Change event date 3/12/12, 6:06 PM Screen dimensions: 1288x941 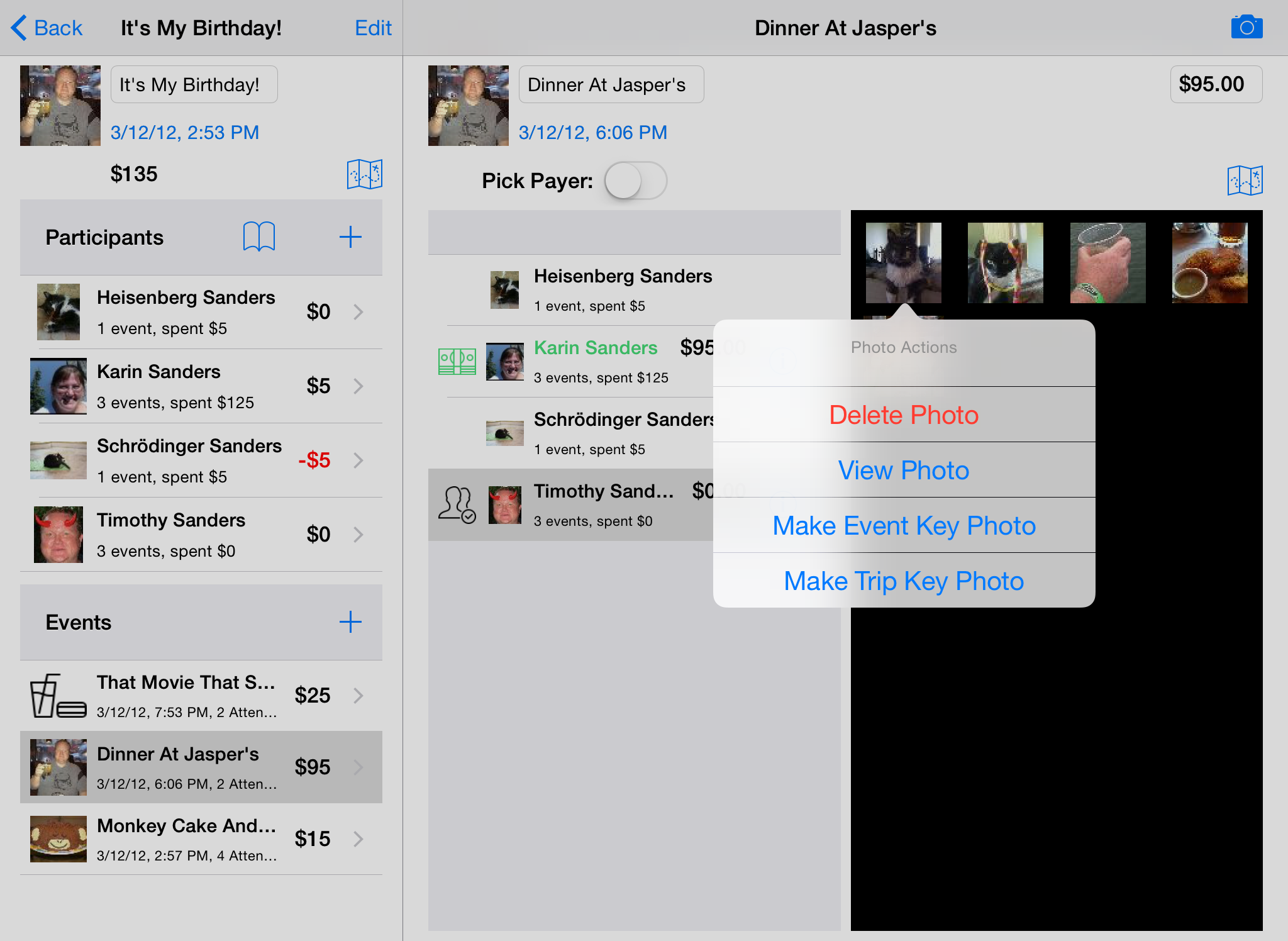coord(592,133)
